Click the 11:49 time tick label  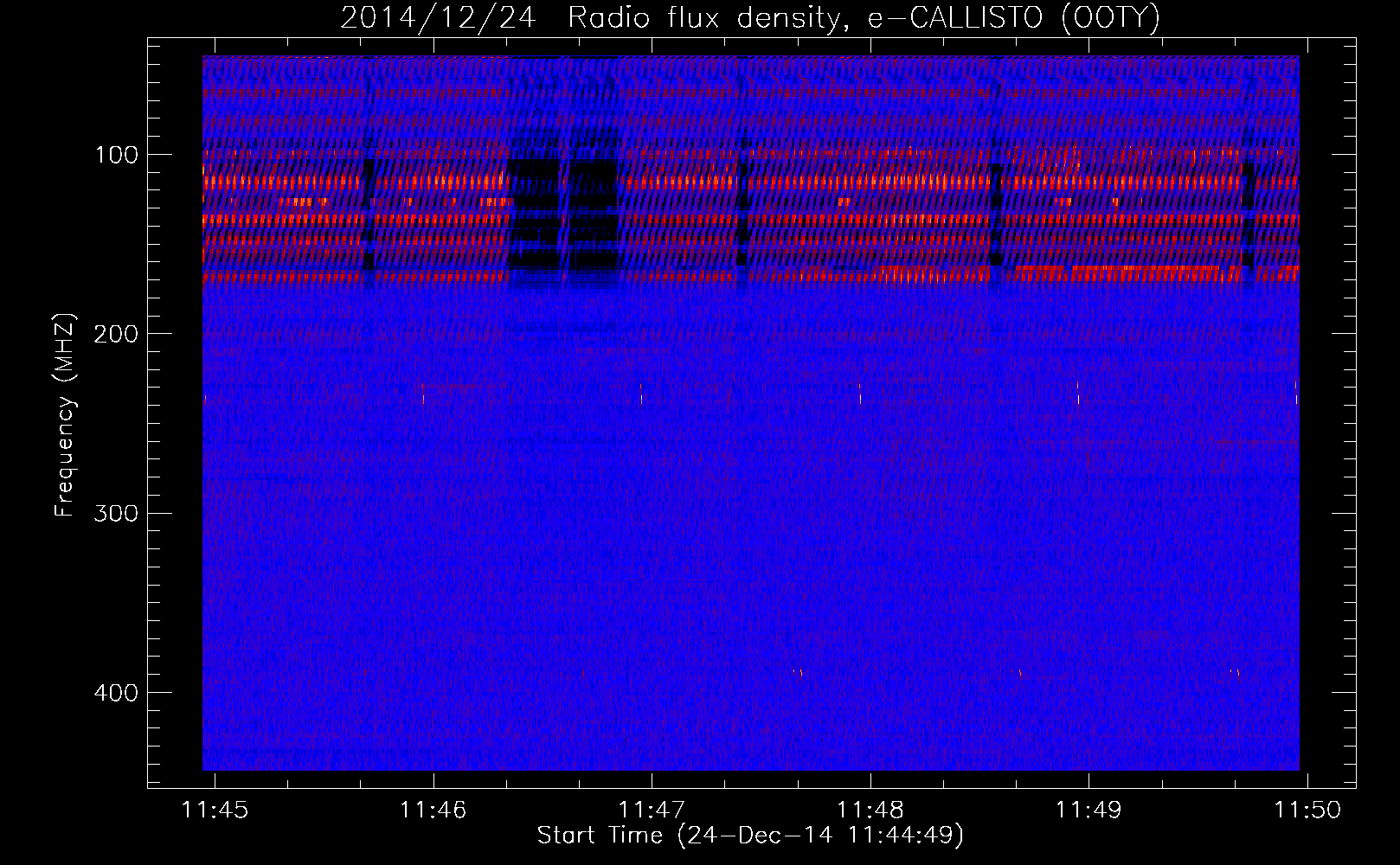[x=1088, y=810]
